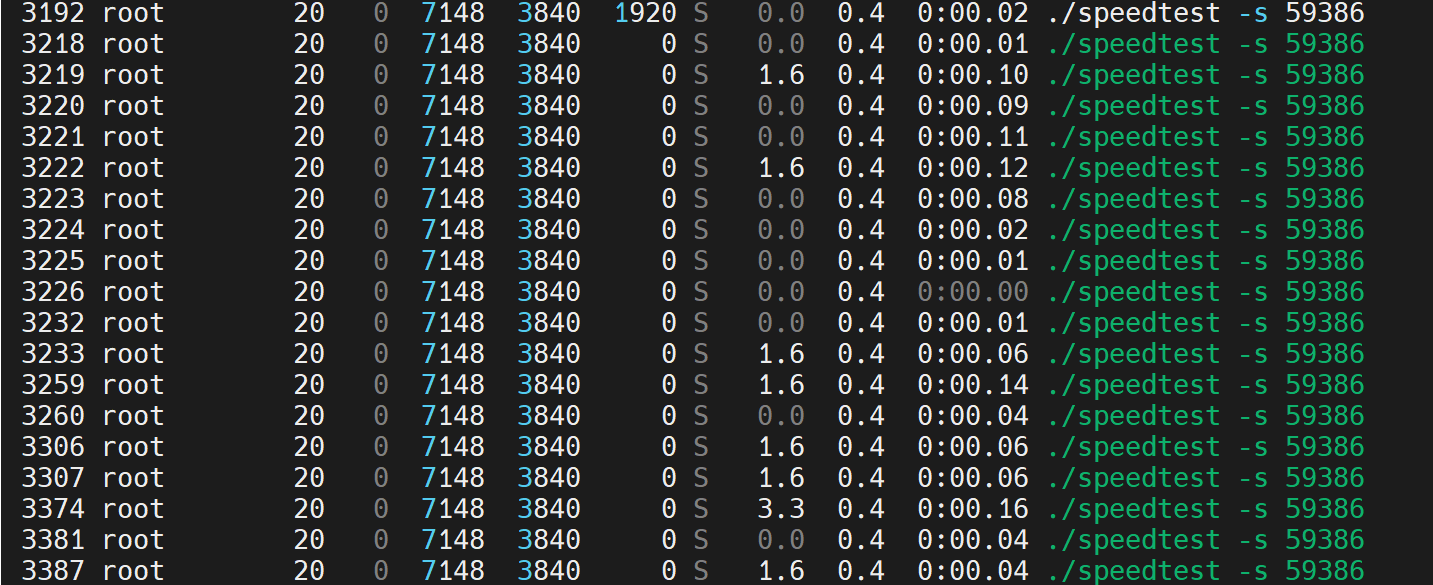Select the last row, PID 3387

(53, 571)
